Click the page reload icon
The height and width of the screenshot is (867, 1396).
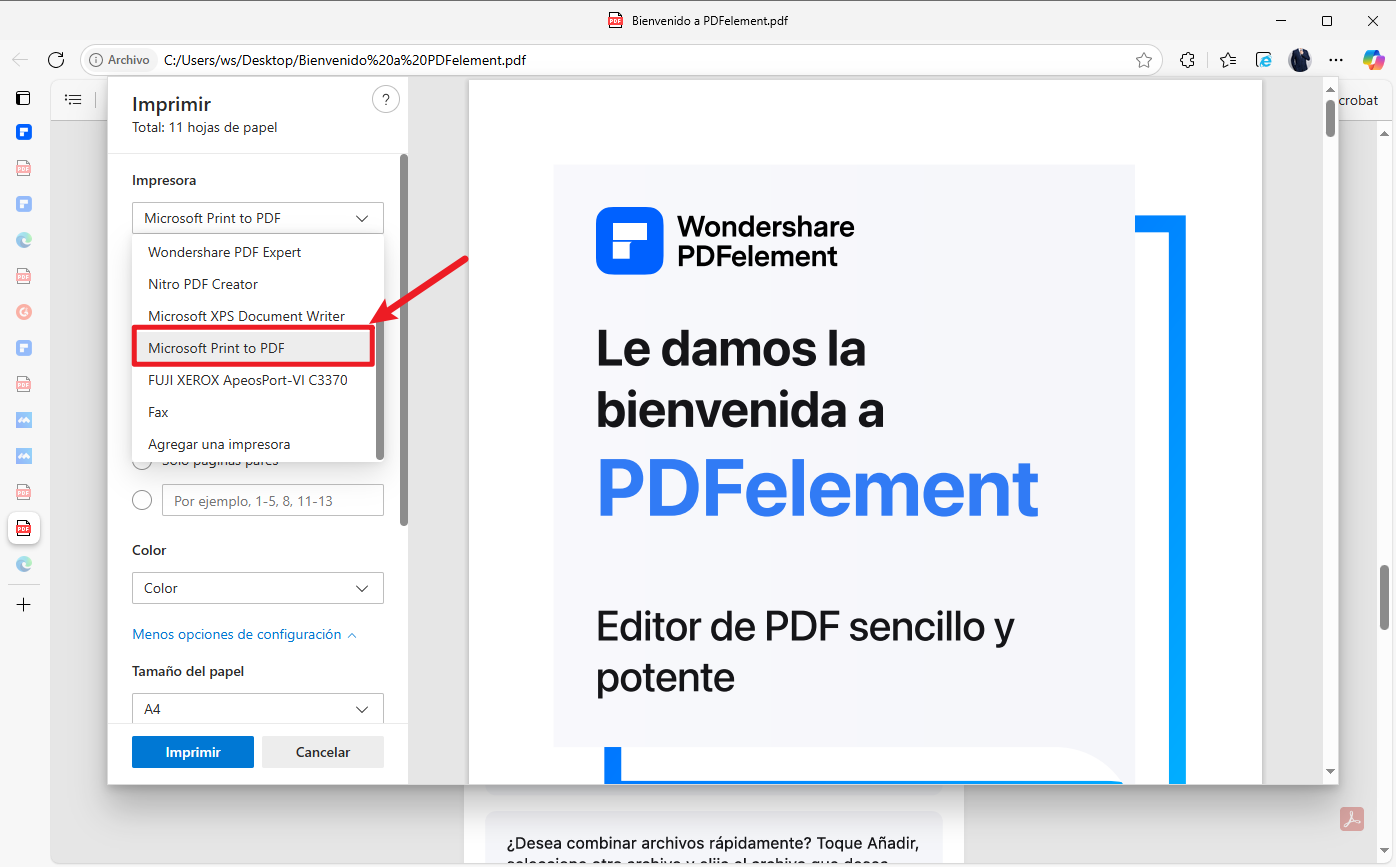coord(56,60)
